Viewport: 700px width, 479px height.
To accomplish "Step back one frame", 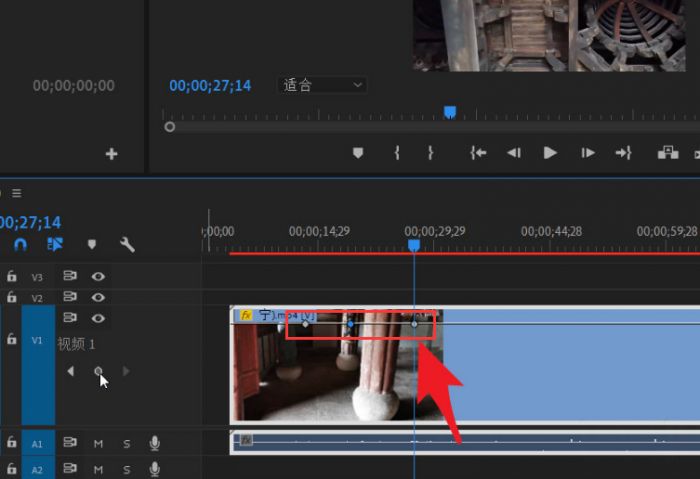I will (513, 153).
